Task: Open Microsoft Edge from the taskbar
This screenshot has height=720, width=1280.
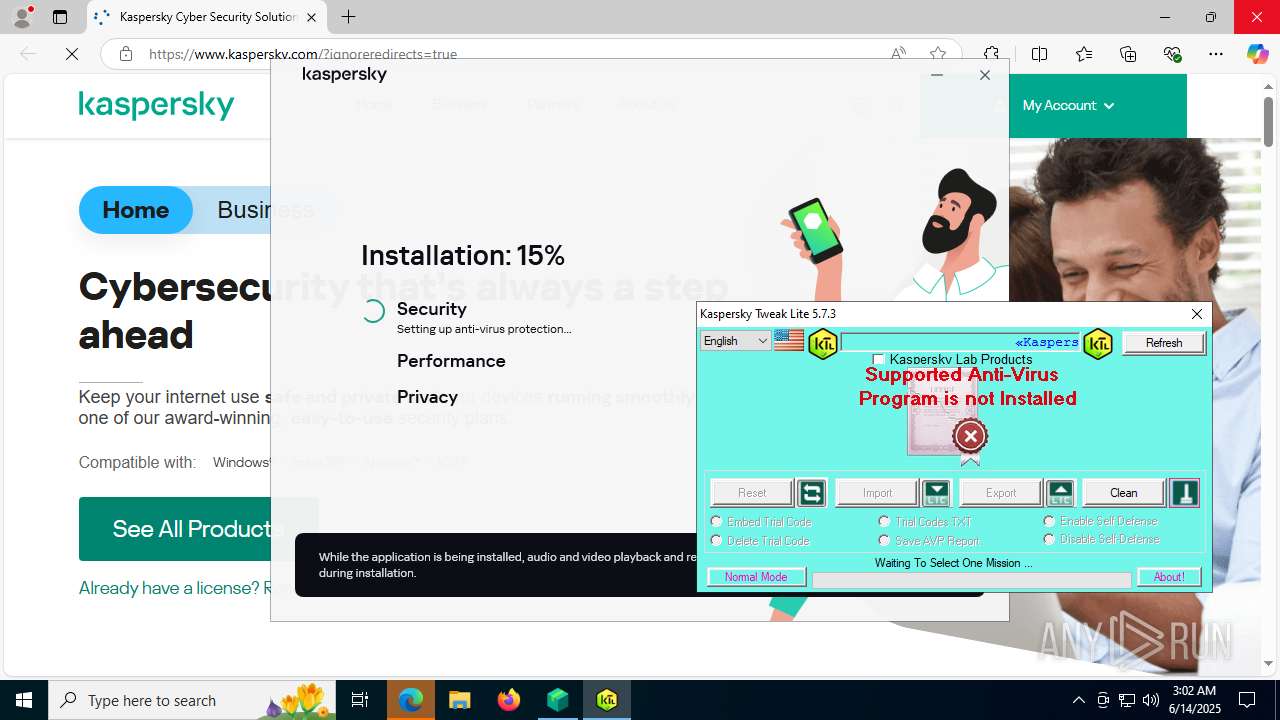Action: (x=411, y=700)
